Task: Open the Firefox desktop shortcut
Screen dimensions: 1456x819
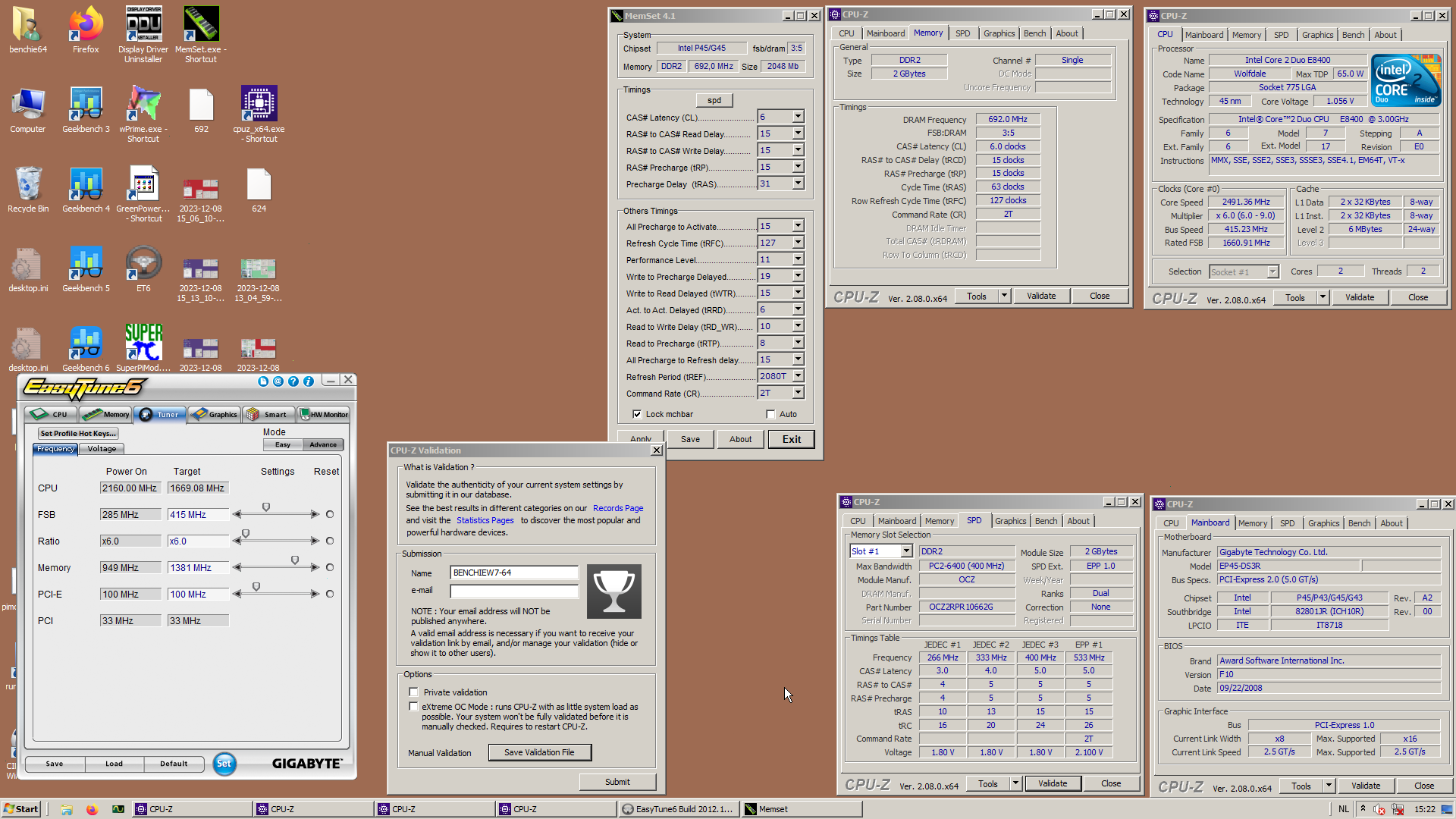Action: 86,30
